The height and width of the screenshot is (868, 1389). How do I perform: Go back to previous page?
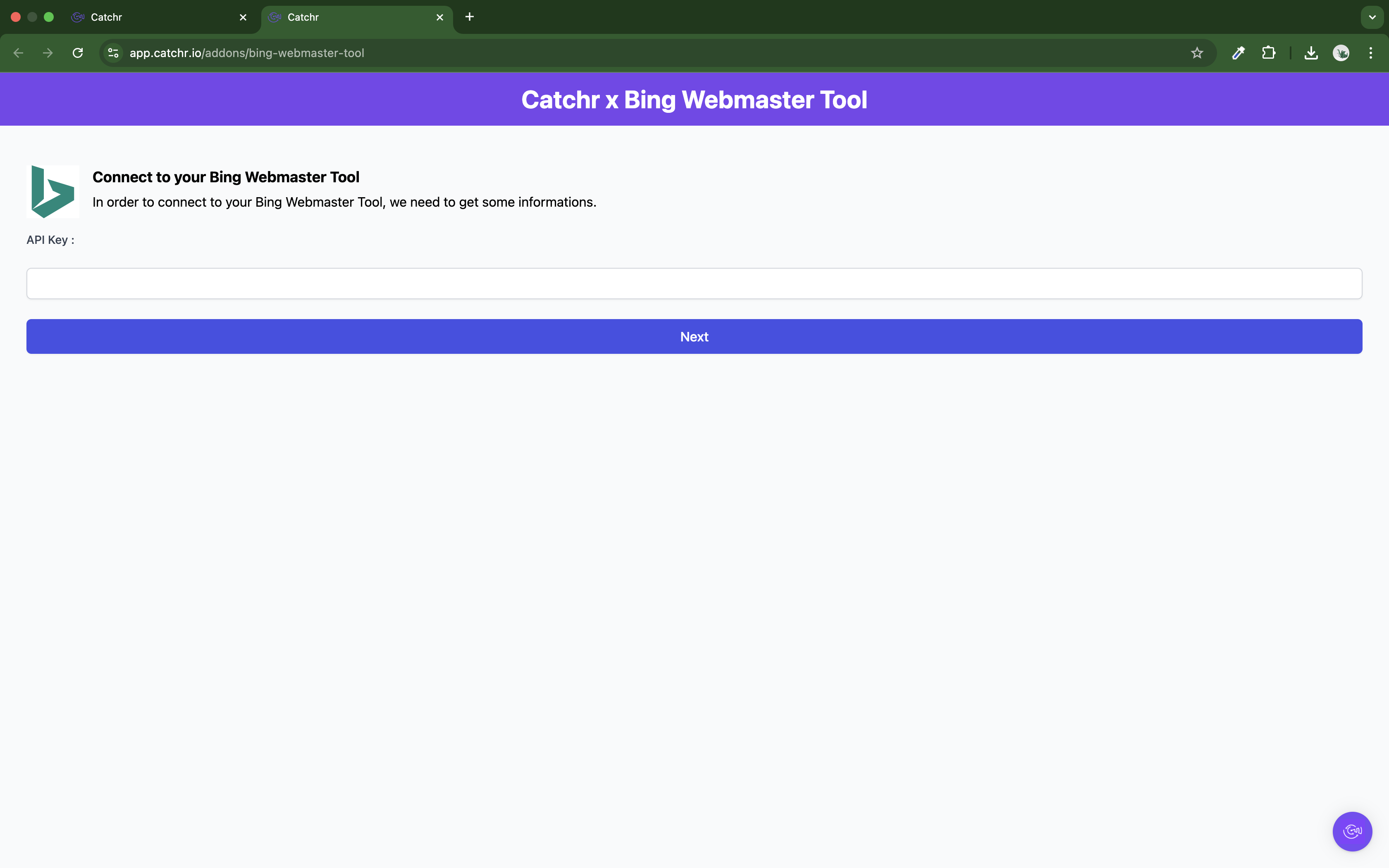(18, 53)
